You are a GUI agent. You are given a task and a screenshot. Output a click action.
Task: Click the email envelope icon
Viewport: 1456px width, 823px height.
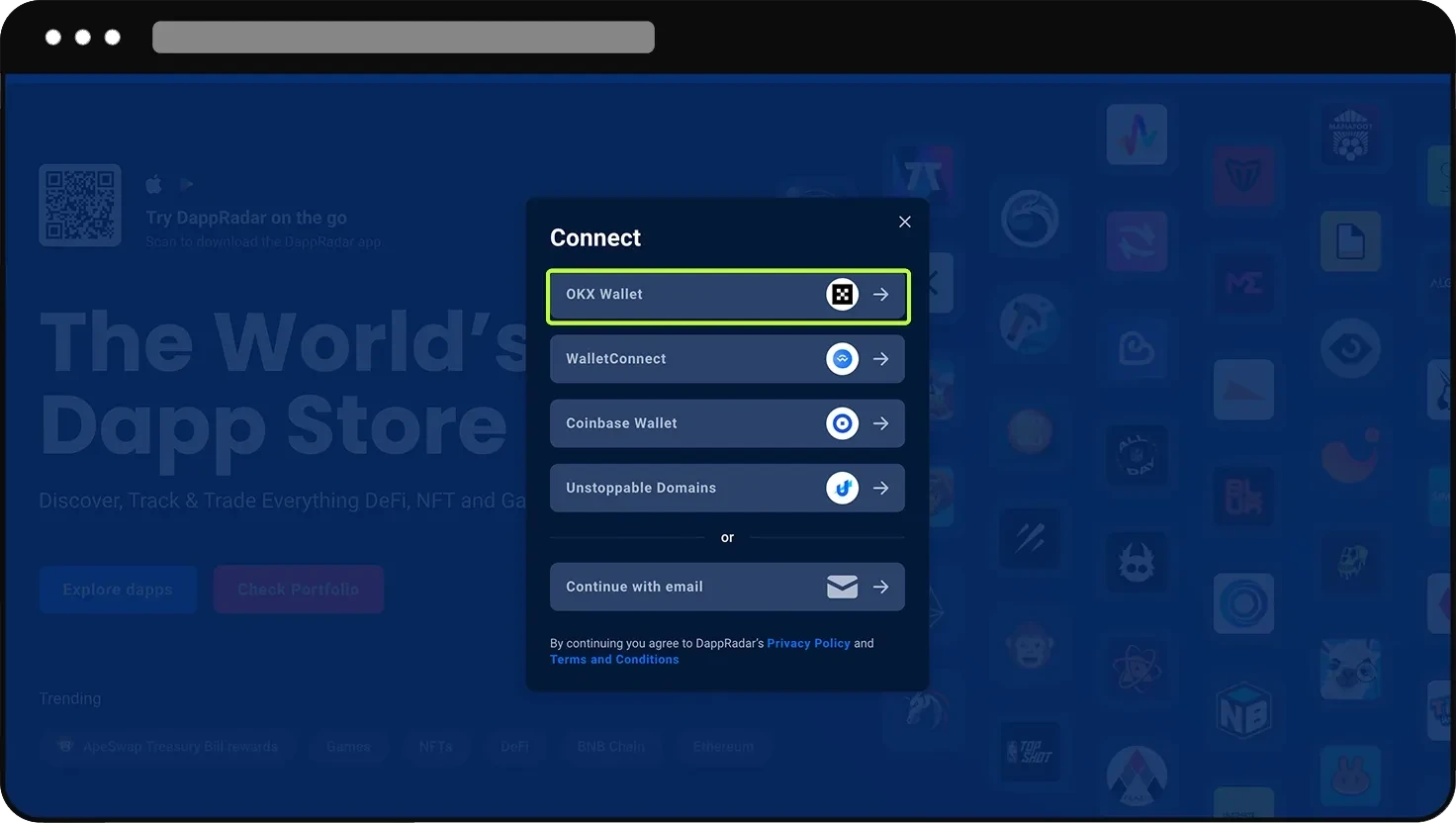(842, 587)
